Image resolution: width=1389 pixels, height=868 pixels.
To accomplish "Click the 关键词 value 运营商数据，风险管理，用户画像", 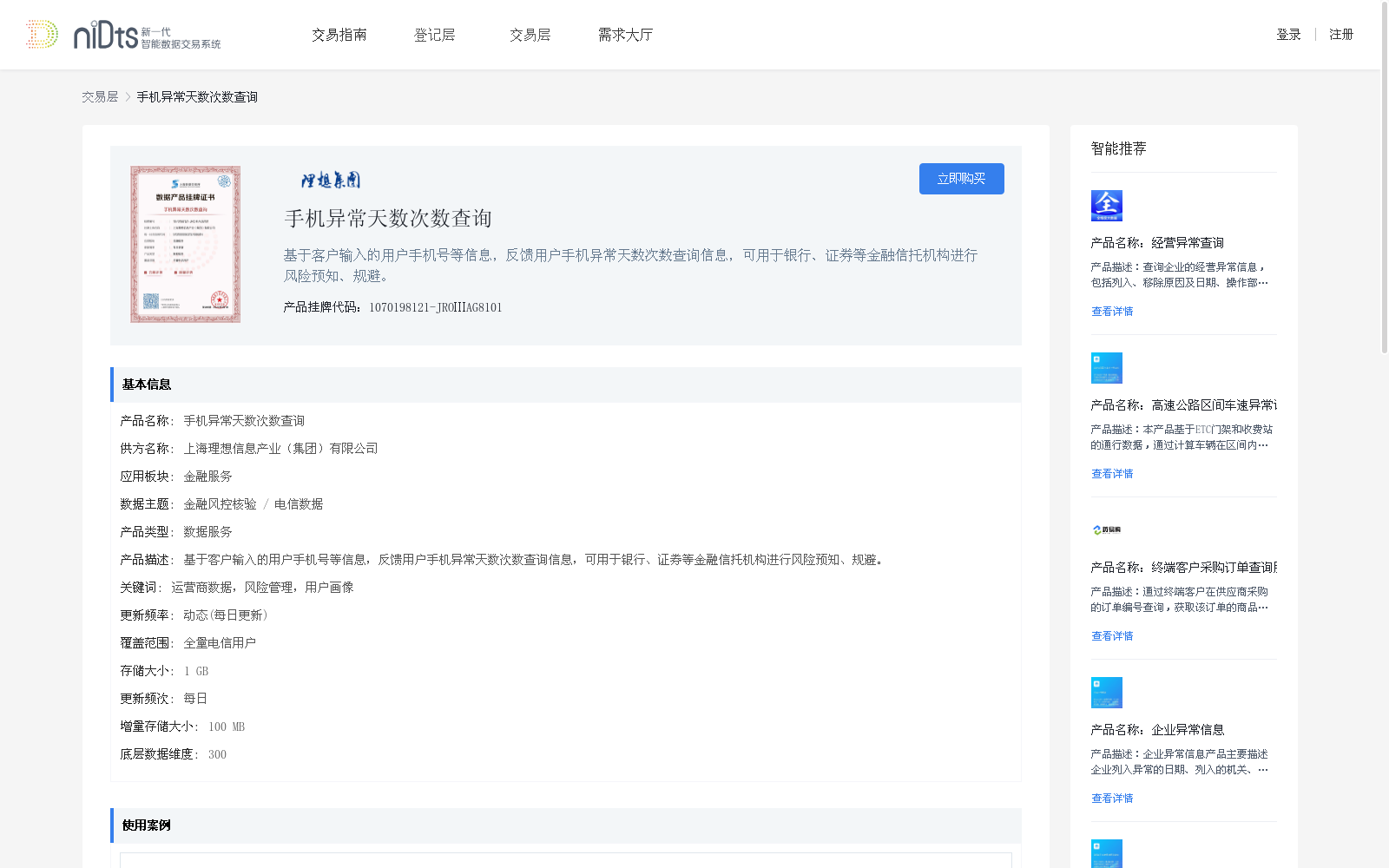I will point(262,588).
